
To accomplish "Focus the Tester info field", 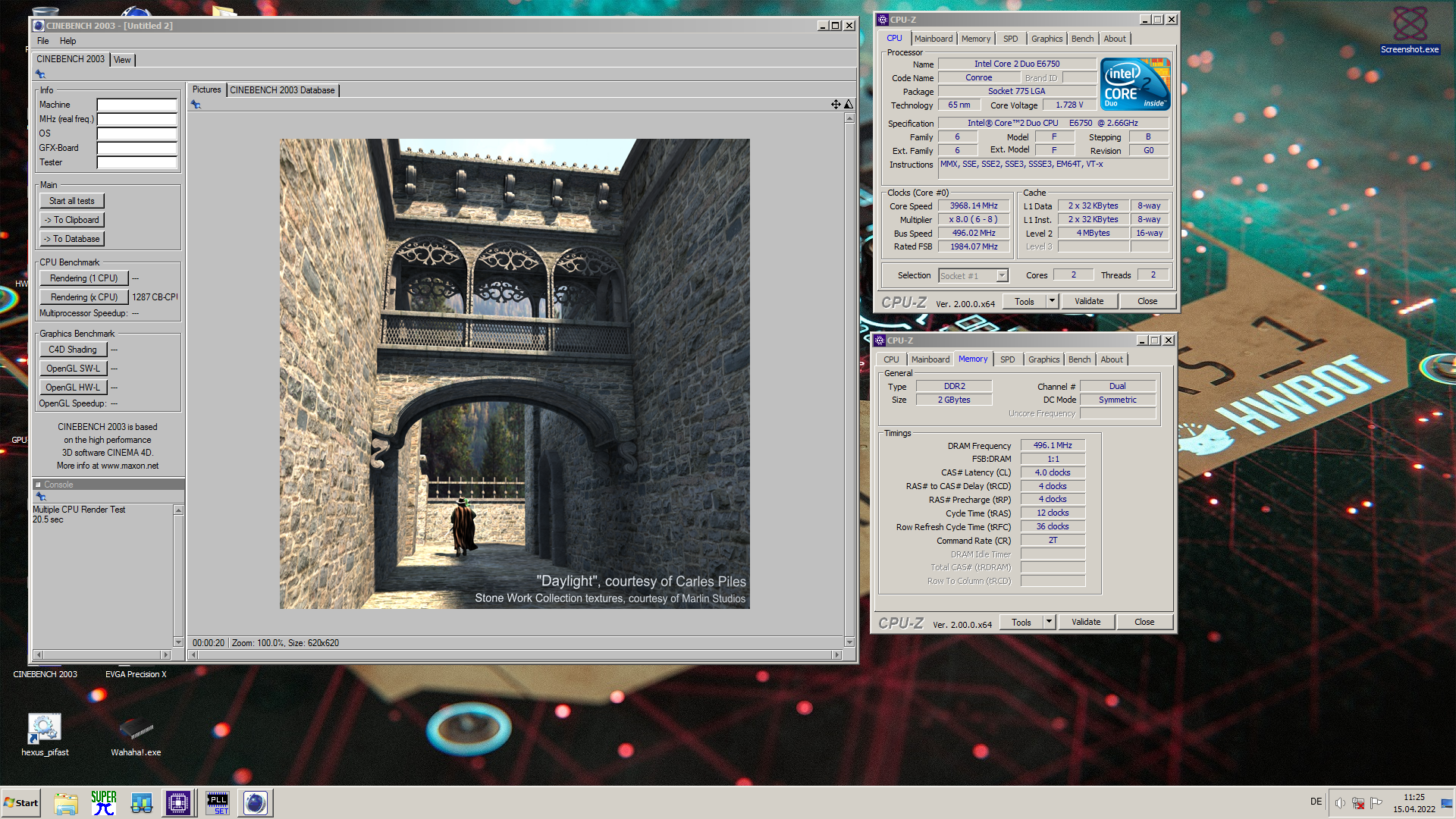I will click(136, 162).
